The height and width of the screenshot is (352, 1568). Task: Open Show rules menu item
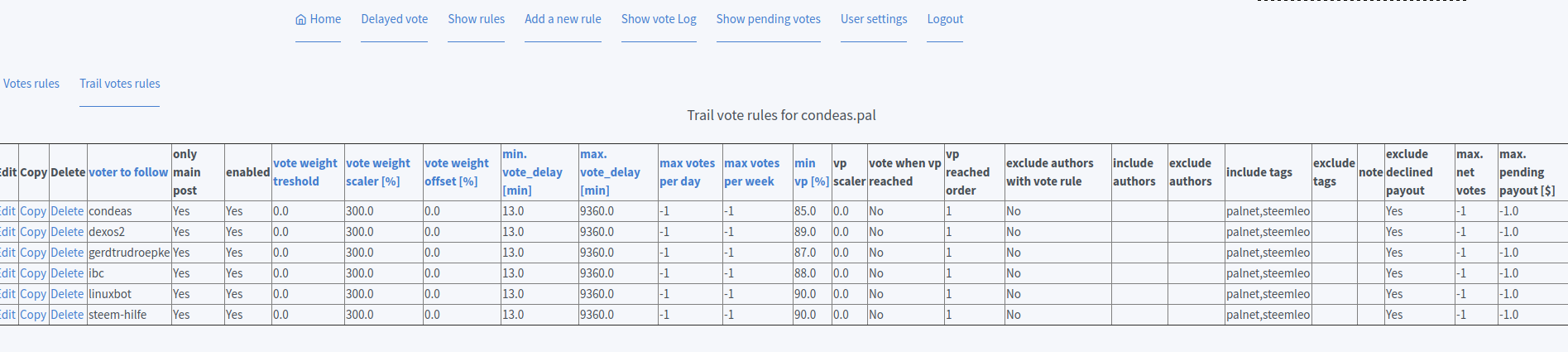click(x=476, y=19)
